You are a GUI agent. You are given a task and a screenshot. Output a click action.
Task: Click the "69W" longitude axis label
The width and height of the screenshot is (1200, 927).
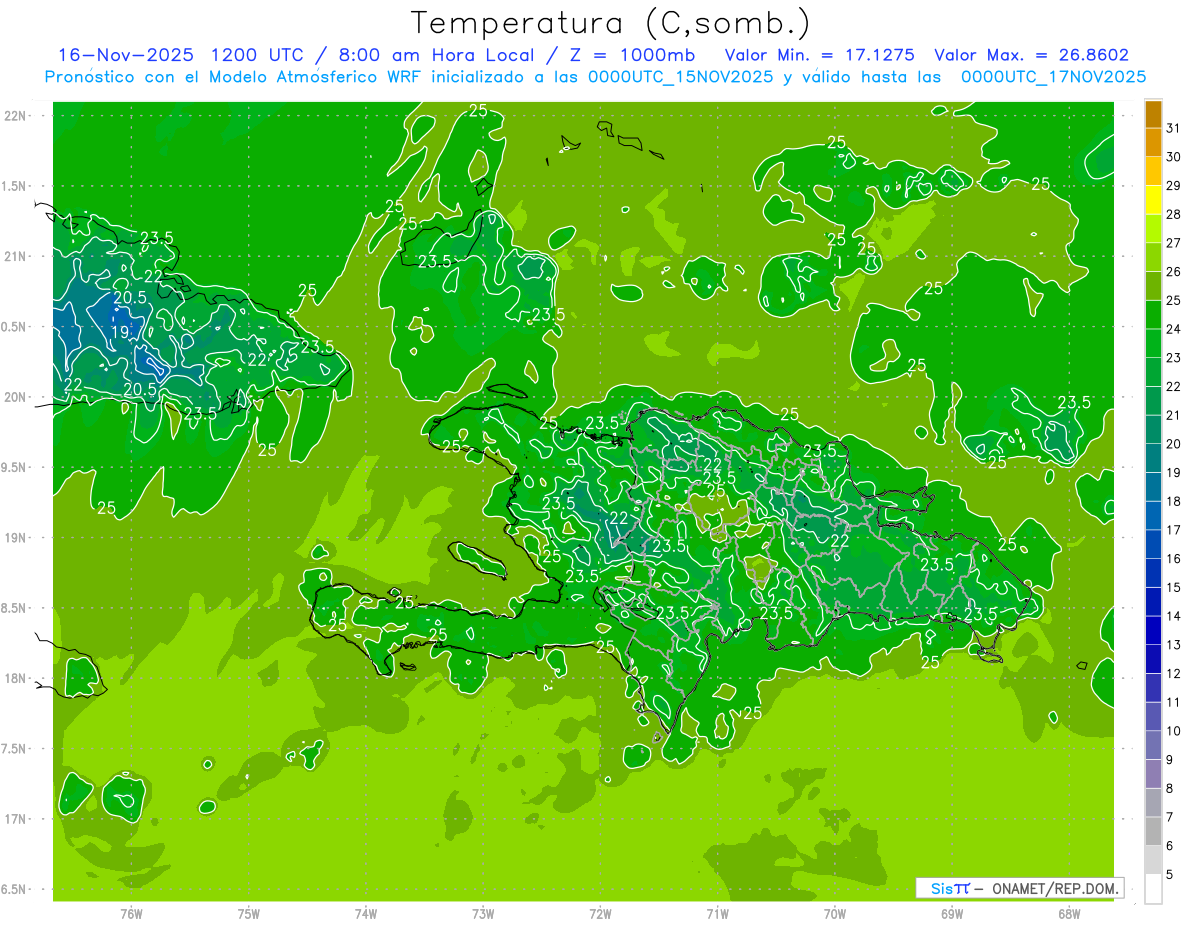pos(952,914)
